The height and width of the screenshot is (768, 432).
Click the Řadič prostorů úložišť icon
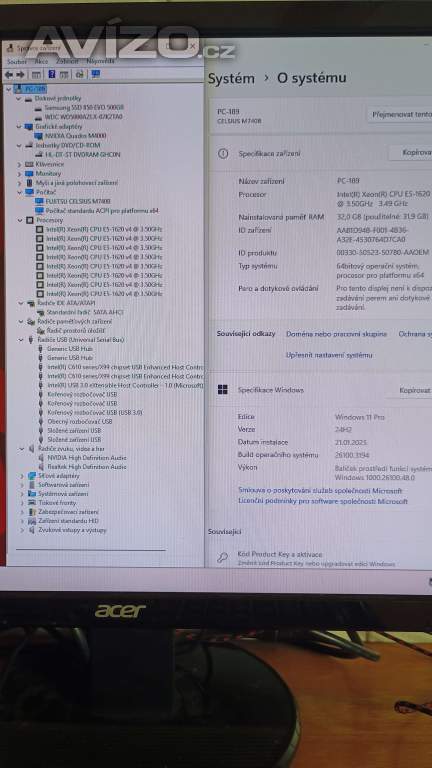coord(41,331)
